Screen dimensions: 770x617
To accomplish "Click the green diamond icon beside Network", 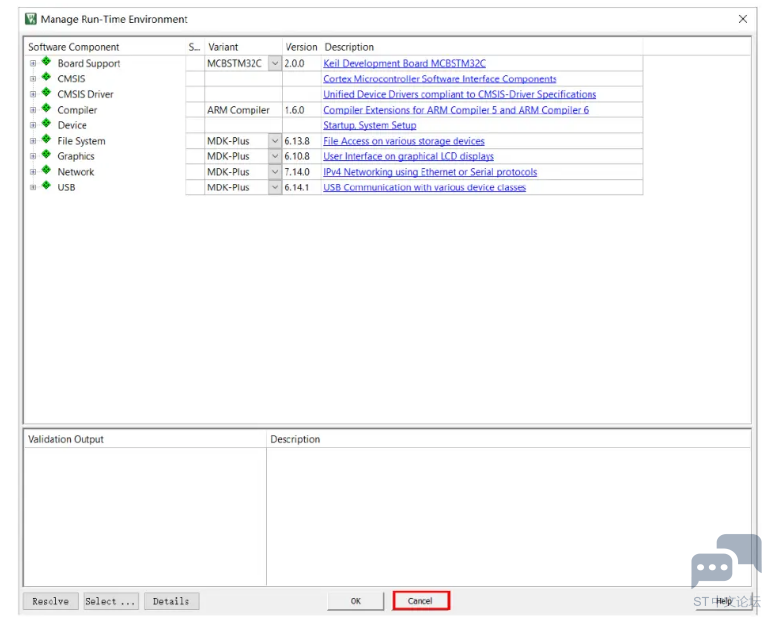I will [x=46, y=170].
